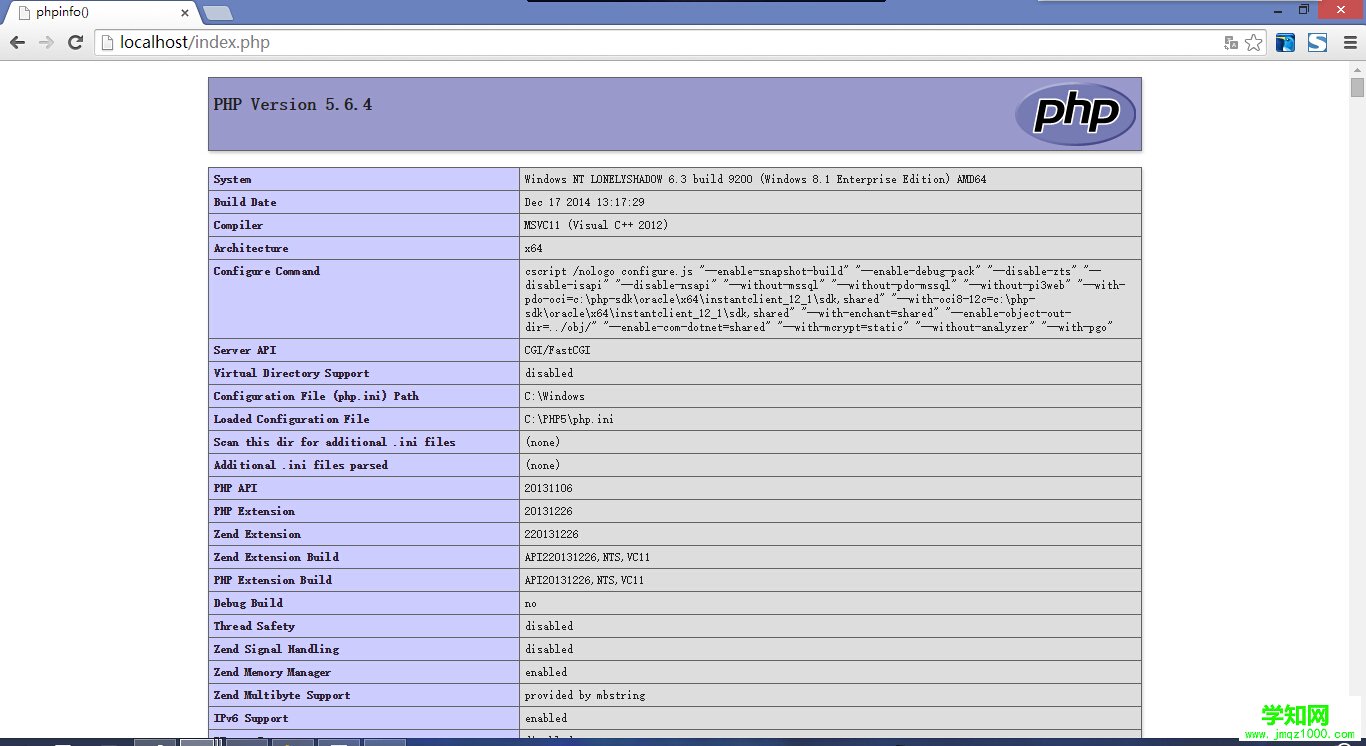Click Scan this dir for additional .ini files
The width and height of the screenshot is (1366, 746).
tap(334, 442)
